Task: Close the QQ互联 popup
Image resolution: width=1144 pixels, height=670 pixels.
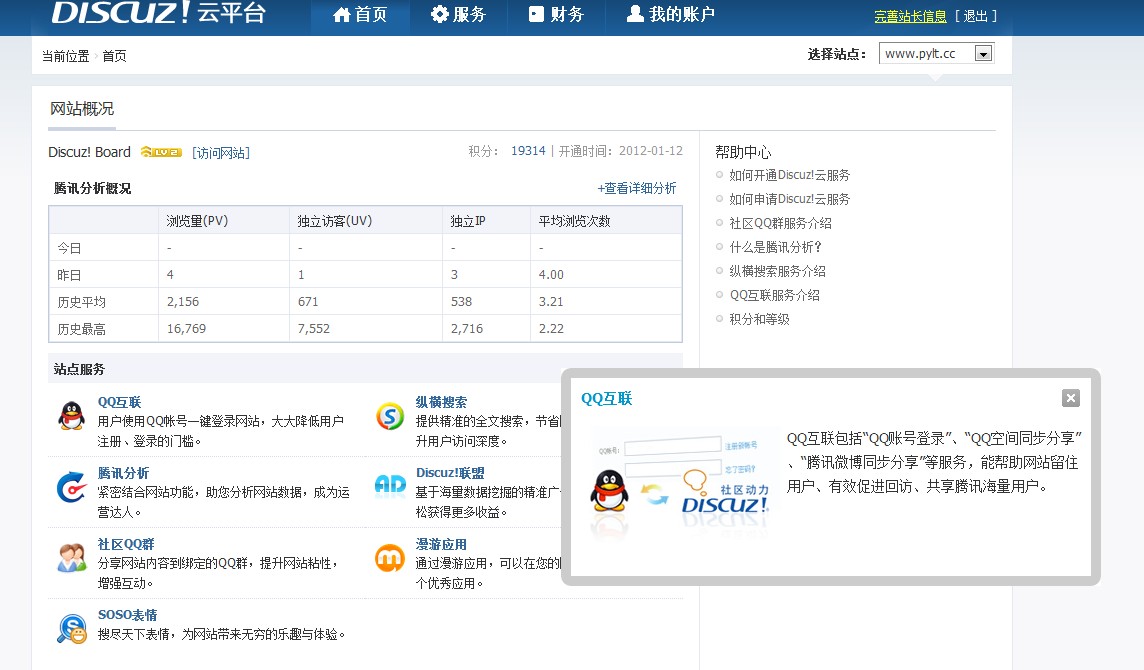Action: click(1070, 398)
